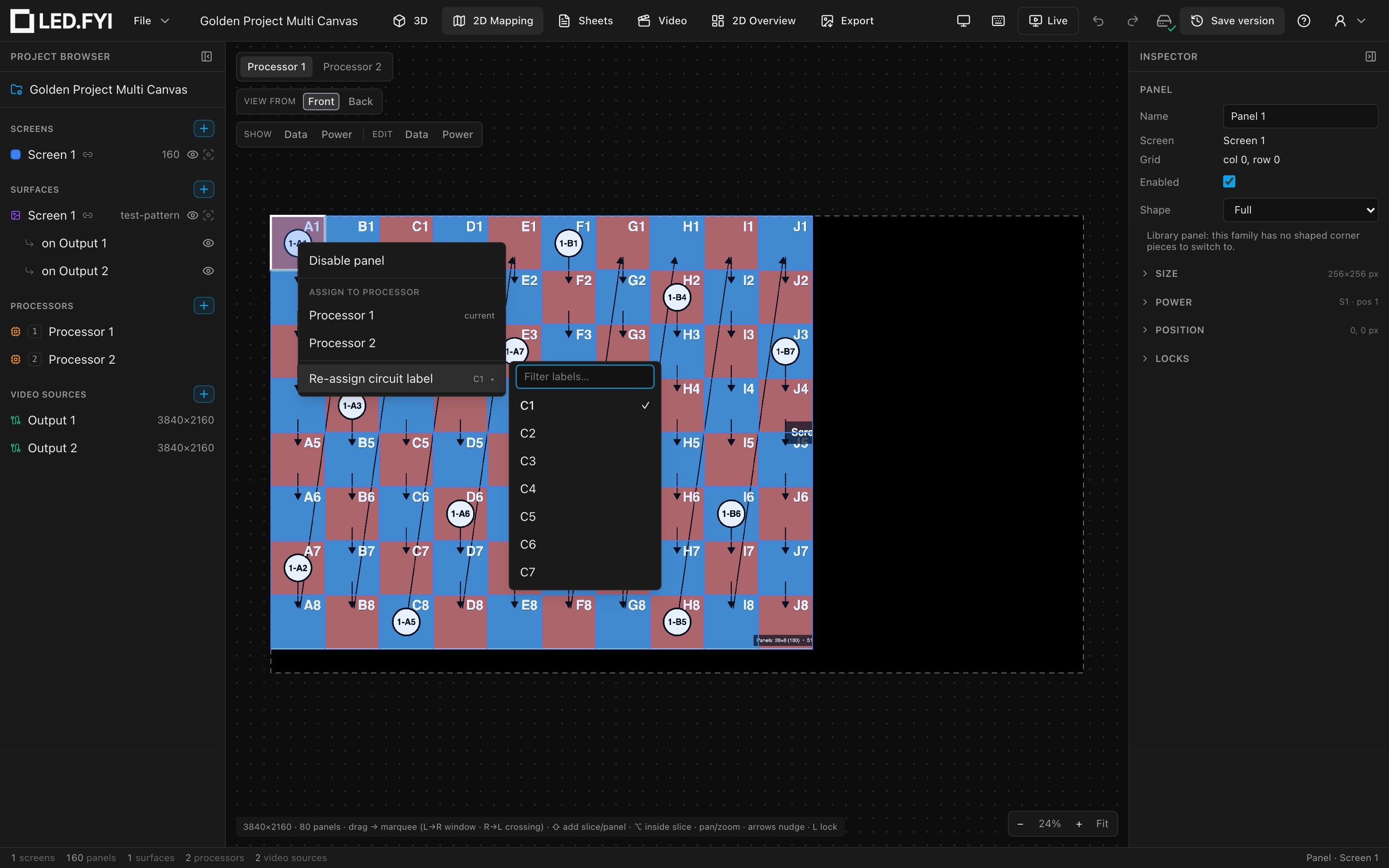Click the blue Screen 1 color swatch

pos(16,155)
